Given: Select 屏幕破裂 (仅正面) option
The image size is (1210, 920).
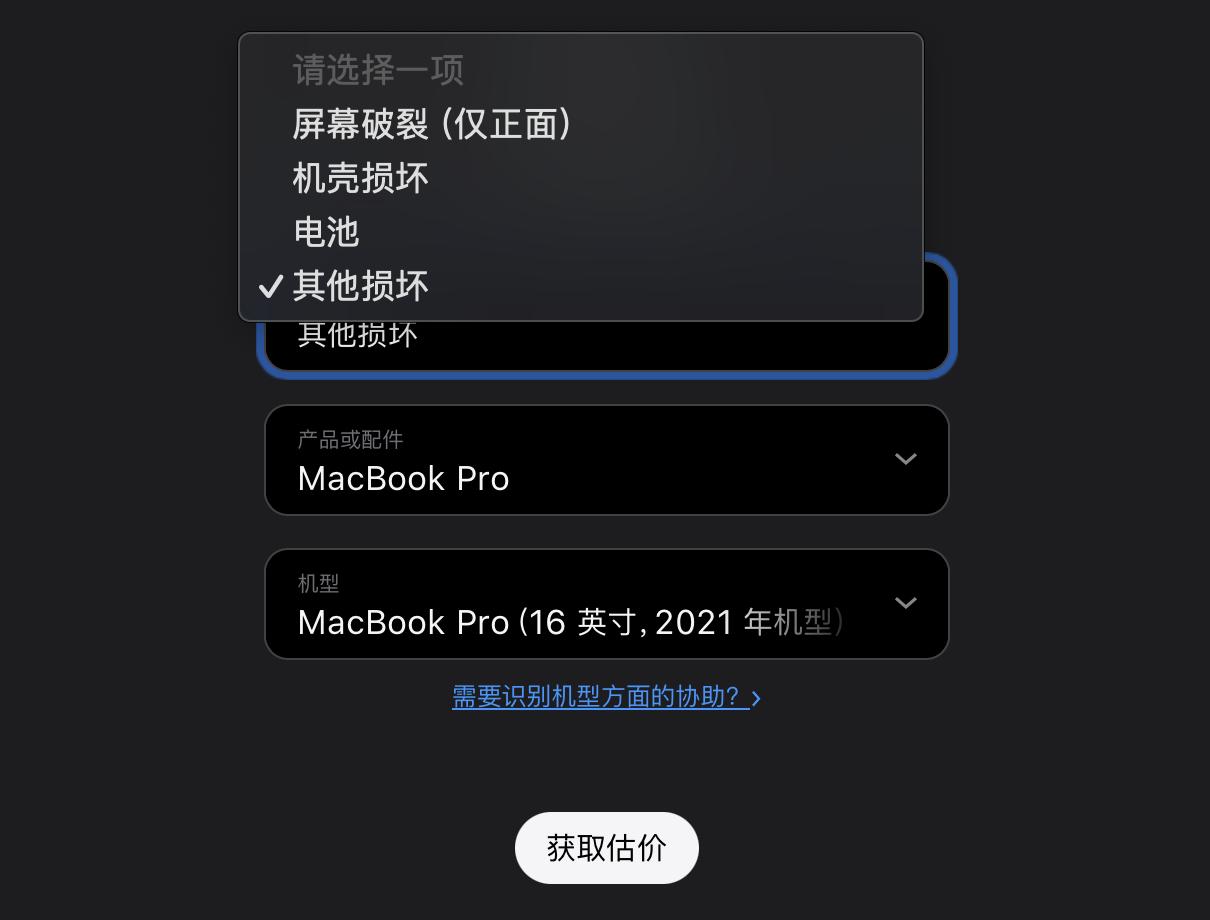Looking at the screenshot, I should (x=580, y=124).
